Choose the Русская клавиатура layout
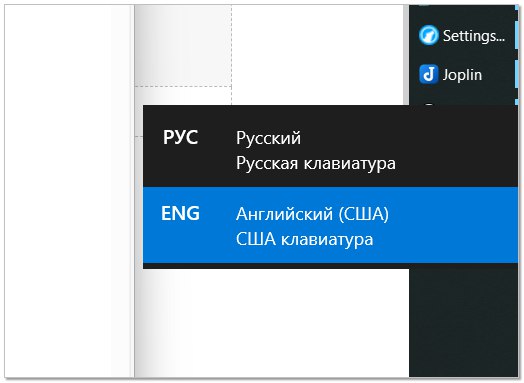Viewport: 524px width, 383px height. [316, 163]
